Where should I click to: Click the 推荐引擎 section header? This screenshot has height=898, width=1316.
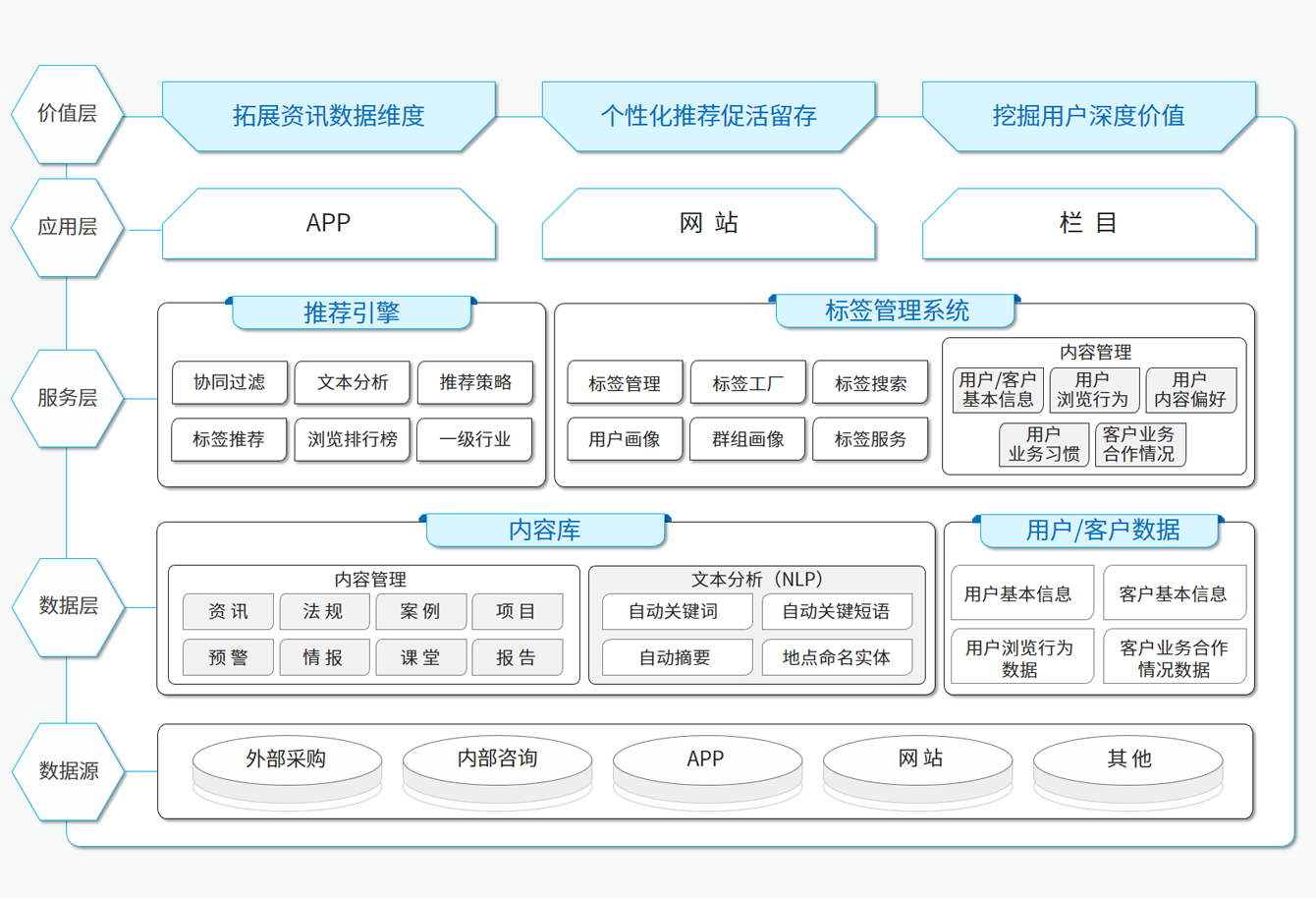coord(352,313)
